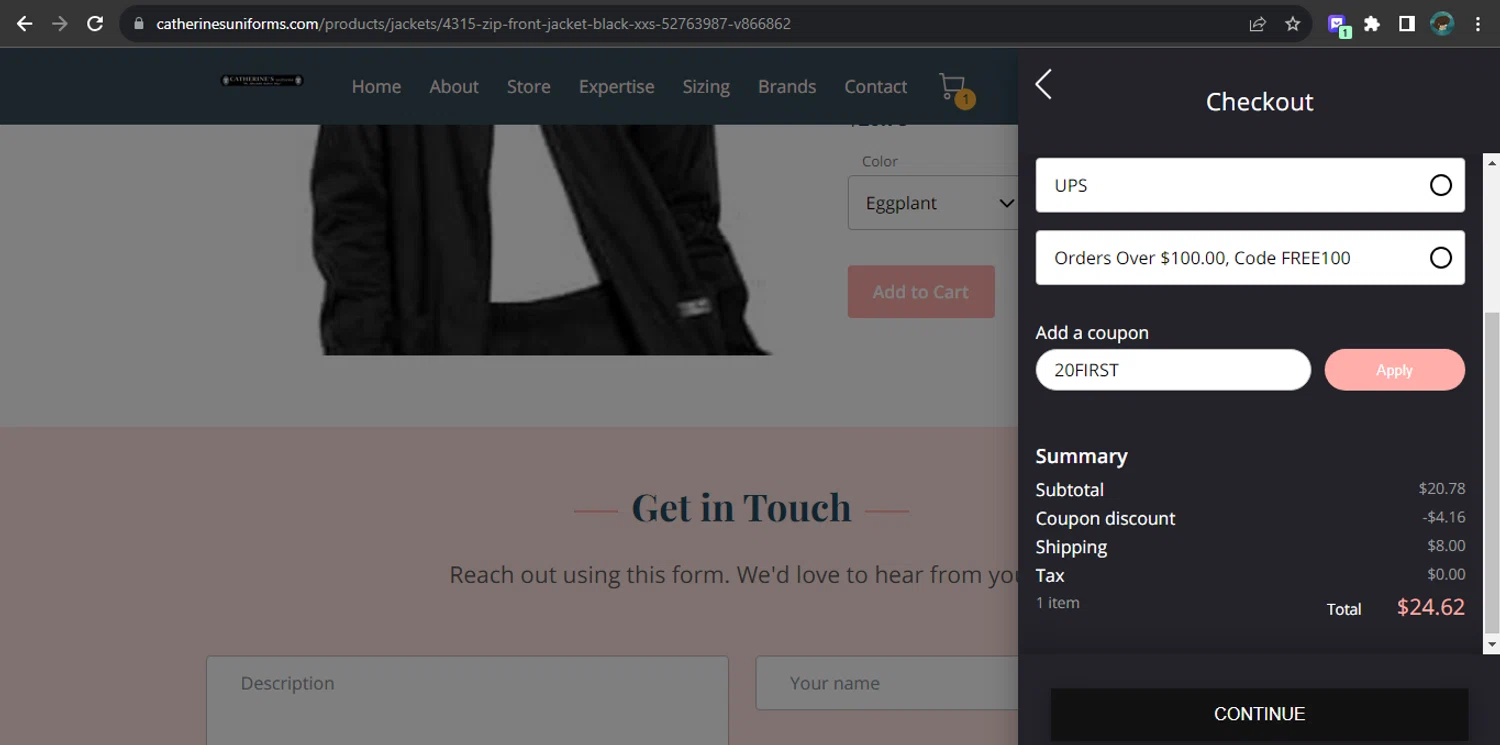Open the Store menu item
Viewport: 1500px width, 745px height.
click(x=528, y=87)
